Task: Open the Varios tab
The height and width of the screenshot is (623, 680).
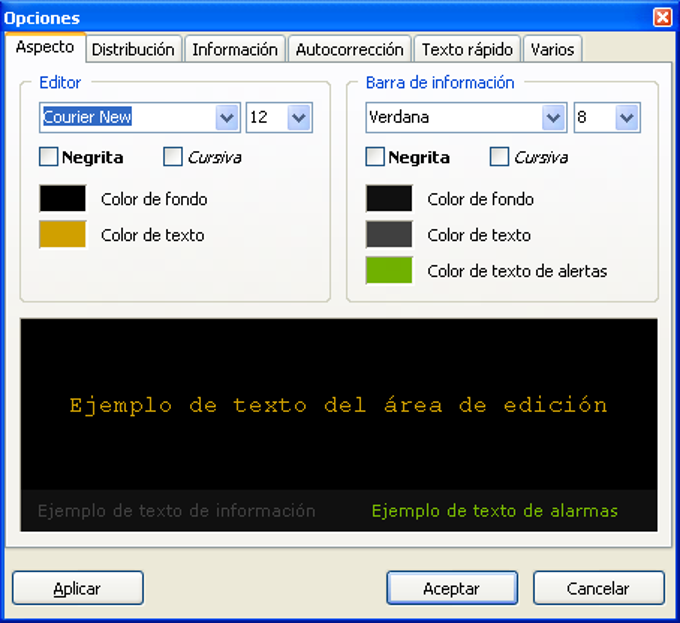Action: [x=552, y=49]
